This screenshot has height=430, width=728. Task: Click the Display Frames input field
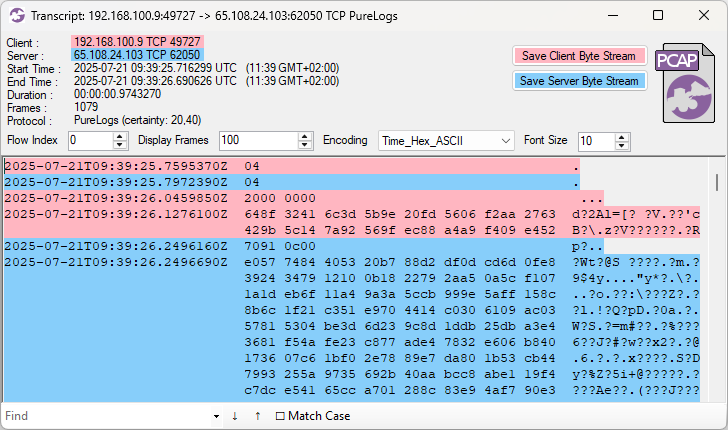pos(259,140)
